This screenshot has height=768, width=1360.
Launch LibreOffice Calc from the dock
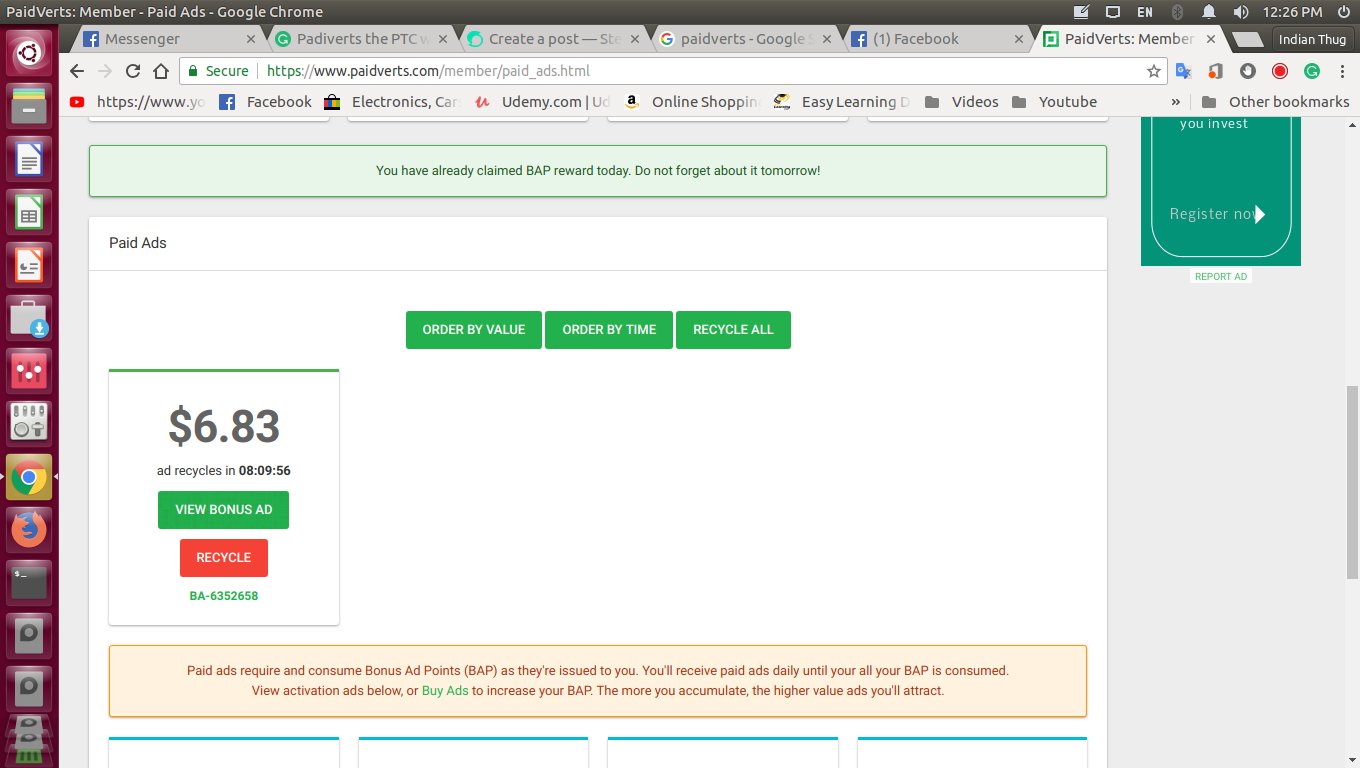29,212
